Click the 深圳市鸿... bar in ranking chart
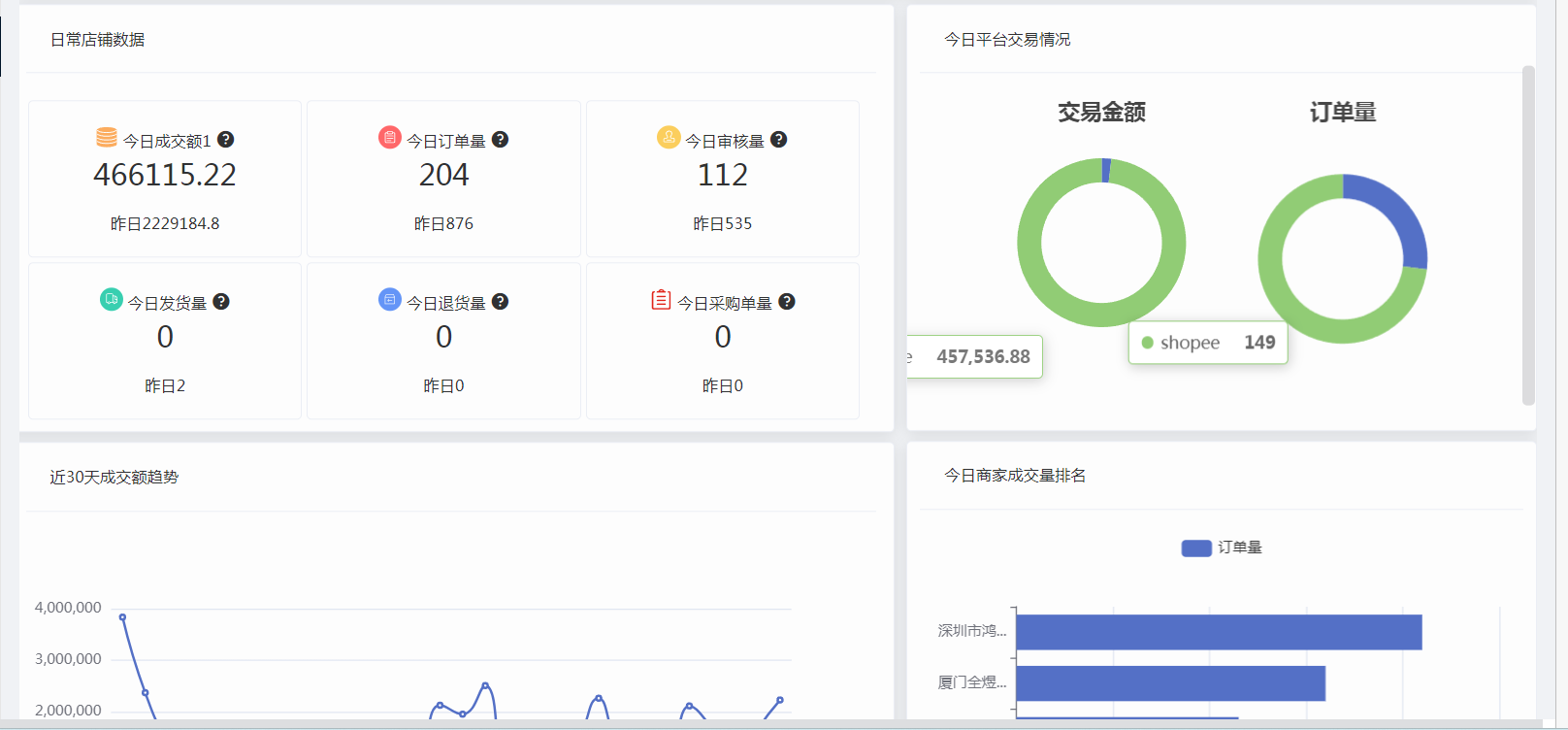The image size is (1568, 730). click(x=1219, y=632)
